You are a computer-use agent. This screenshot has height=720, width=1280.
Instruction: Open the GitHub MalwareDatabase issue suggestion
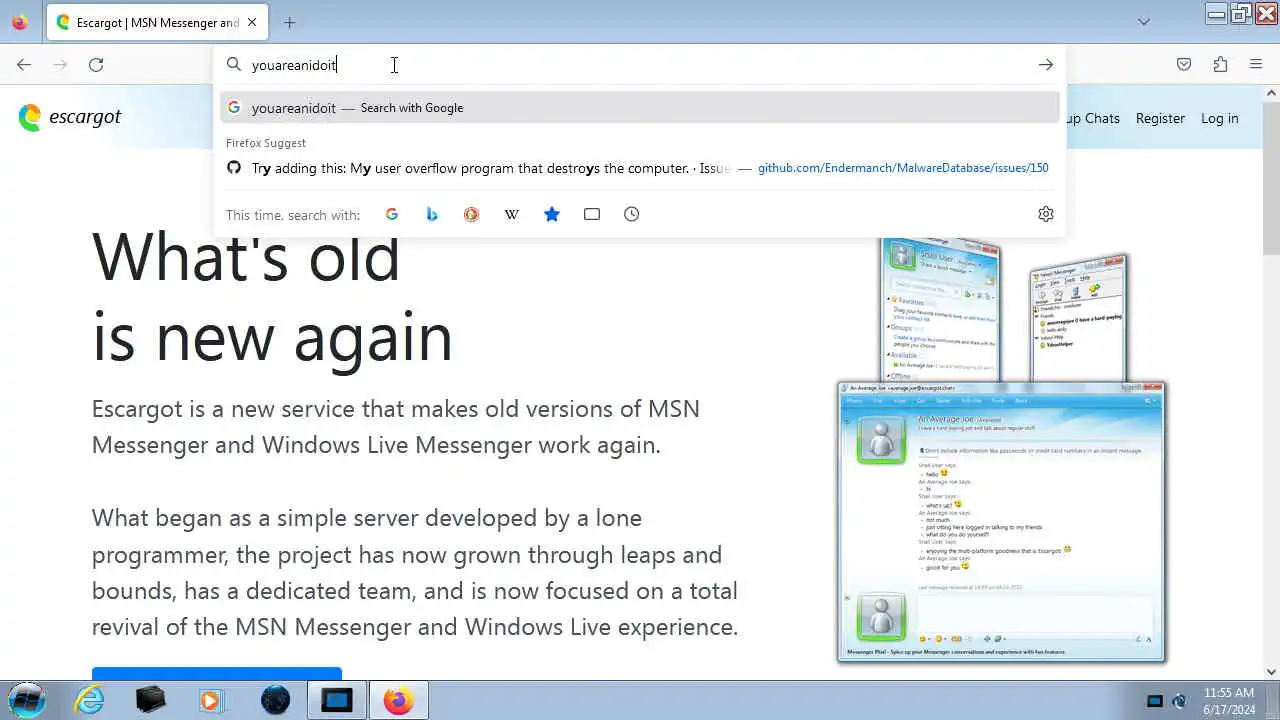[x=640, y=168]
